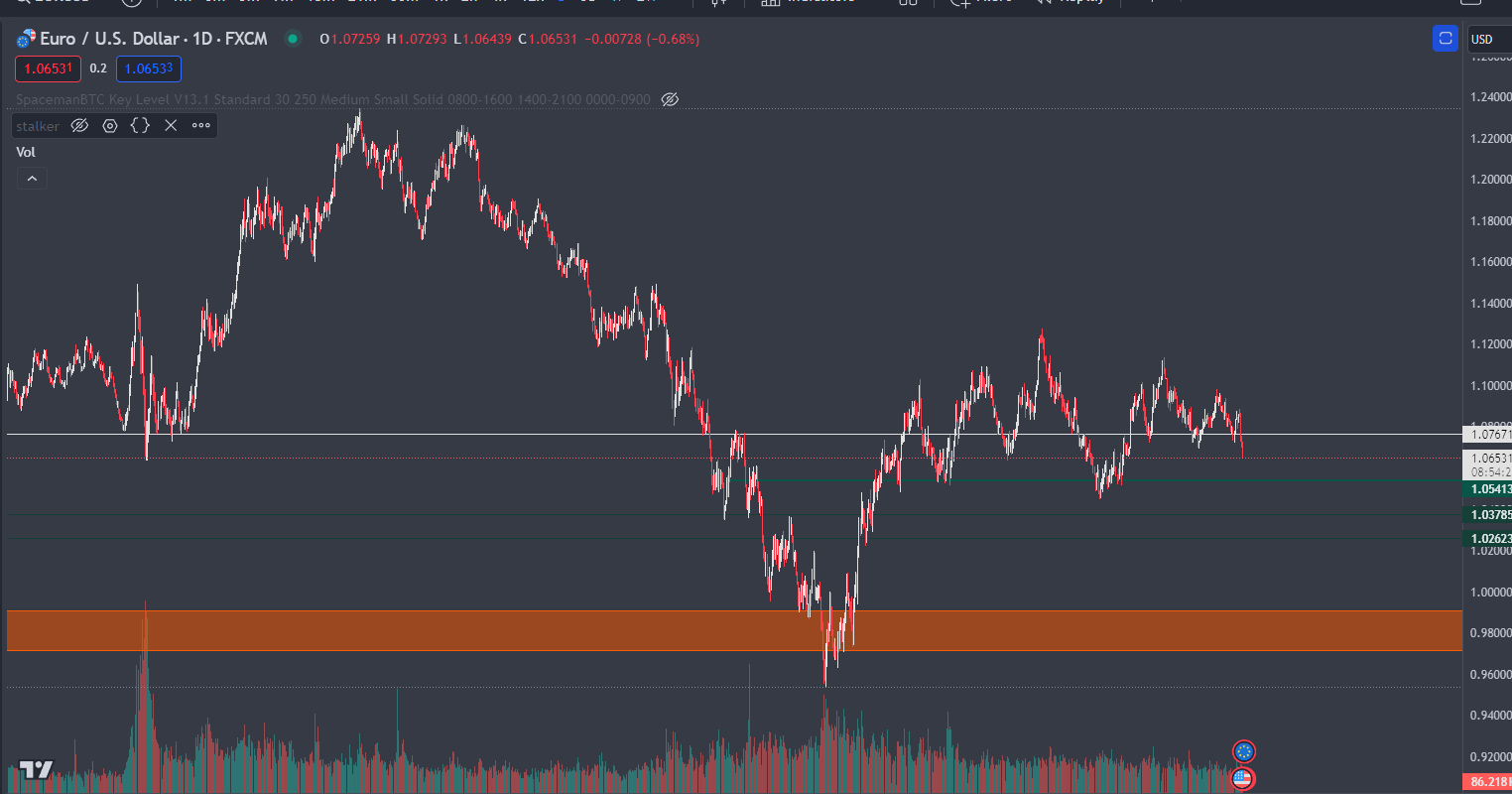Toggle visibility of the stalker indicator
The image size is (1512, 794).
pos(79,126)
